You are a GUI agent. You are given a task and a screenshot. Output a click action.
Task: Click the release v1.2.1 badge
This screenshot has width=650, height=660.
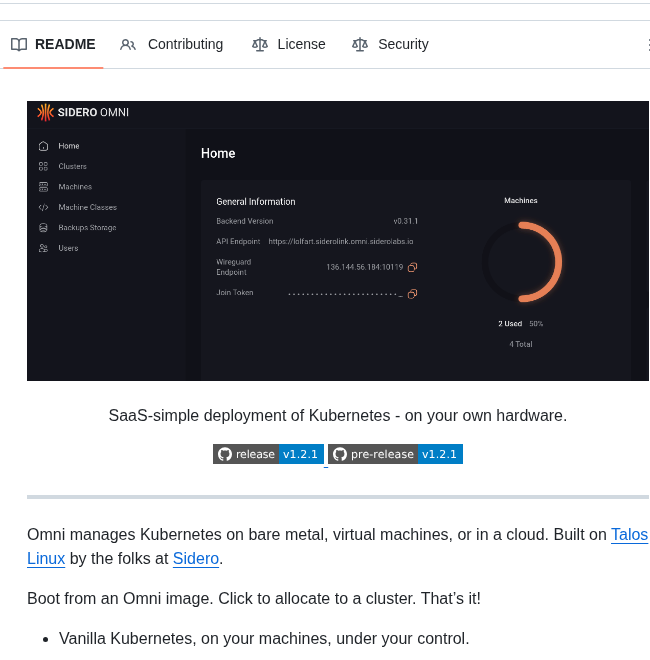click(268, 454)
